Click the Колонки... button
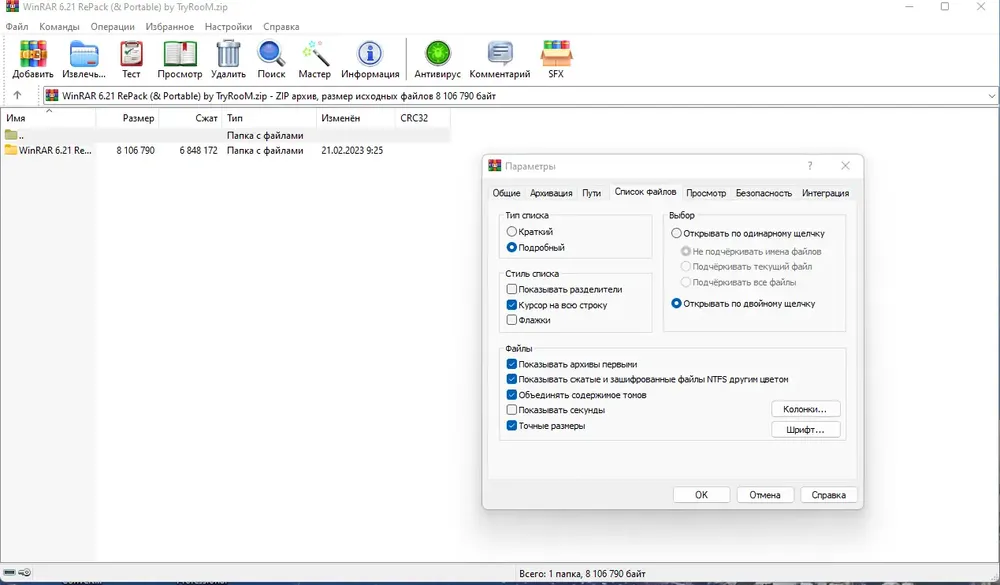Screen dimensions: 1000x585 (x=805, y=409)
